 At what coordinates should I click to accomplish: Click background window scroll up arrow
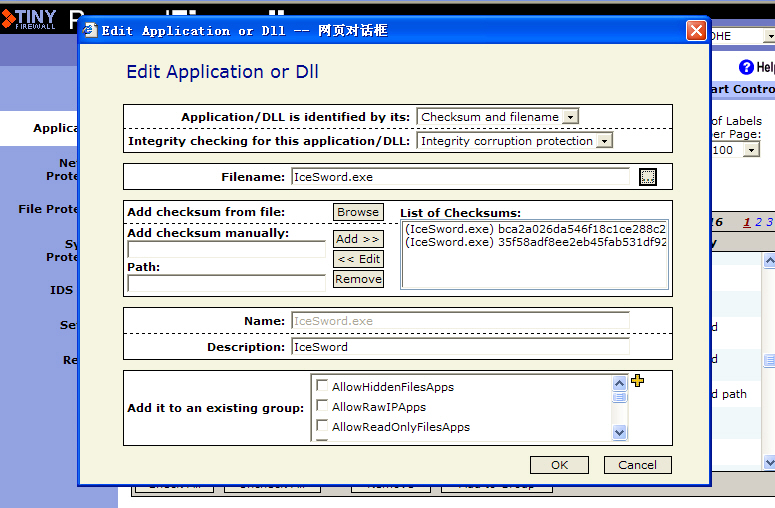pos(769,260)
